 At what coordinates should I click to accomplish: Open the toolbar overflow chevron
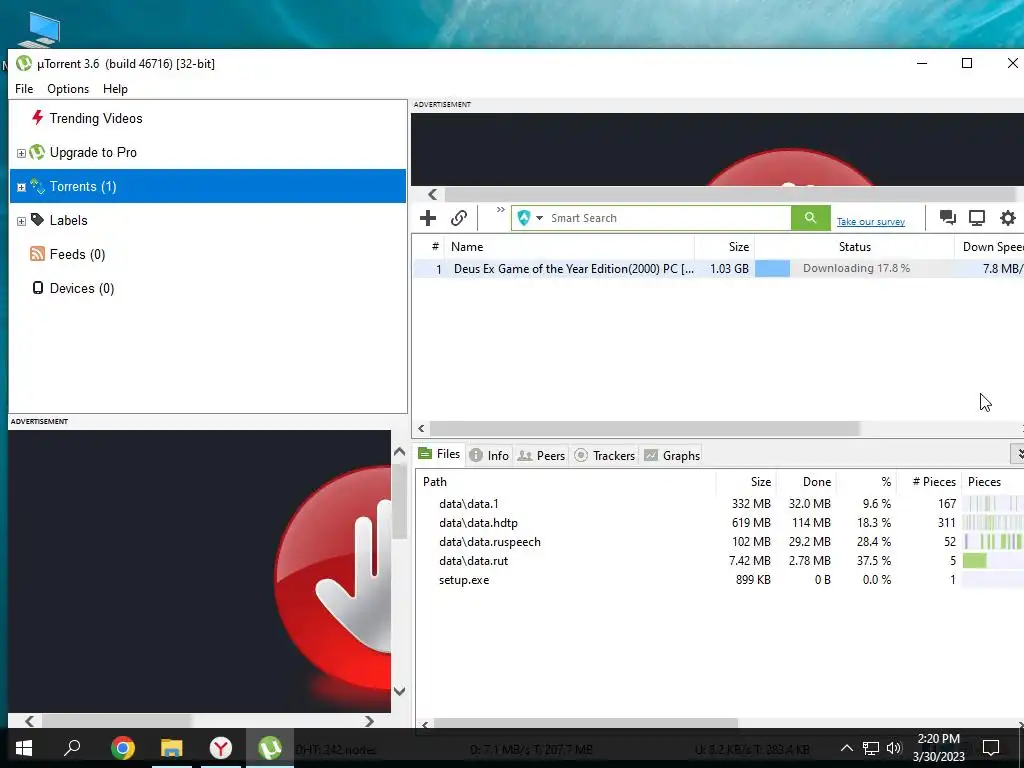pos(500,210)
